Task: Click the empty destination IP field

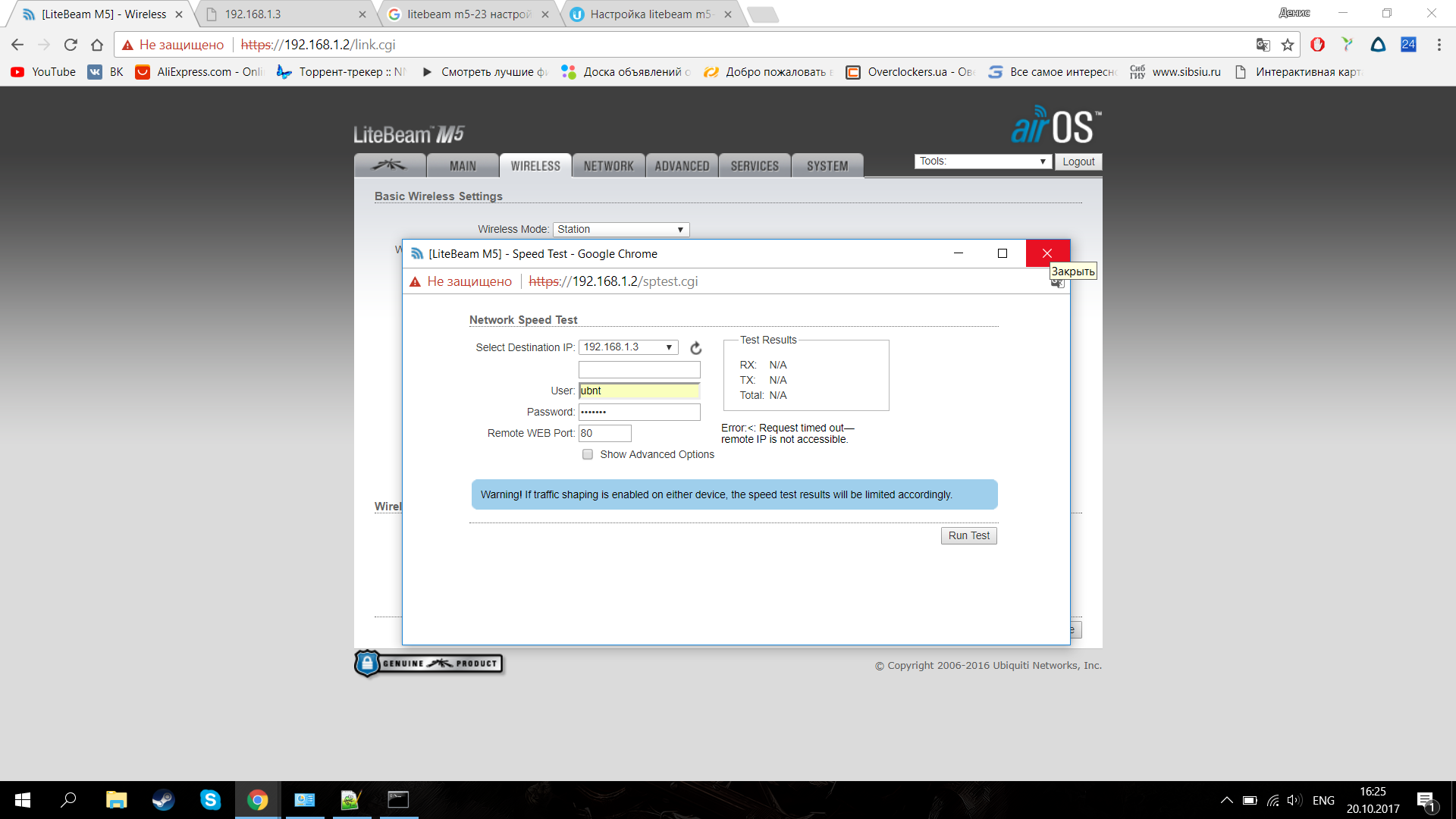Action: pyautogui.click(x=639, y=369)
